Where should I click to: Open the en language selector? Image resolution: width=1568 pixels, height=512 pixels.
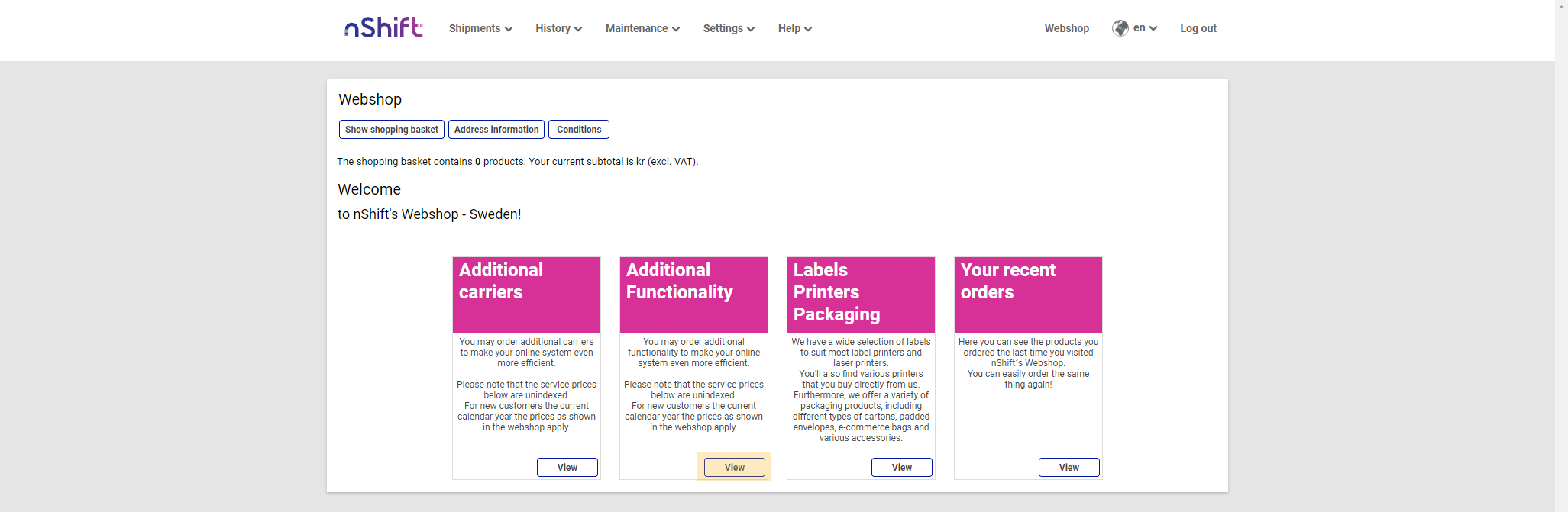click(1145, 28)
